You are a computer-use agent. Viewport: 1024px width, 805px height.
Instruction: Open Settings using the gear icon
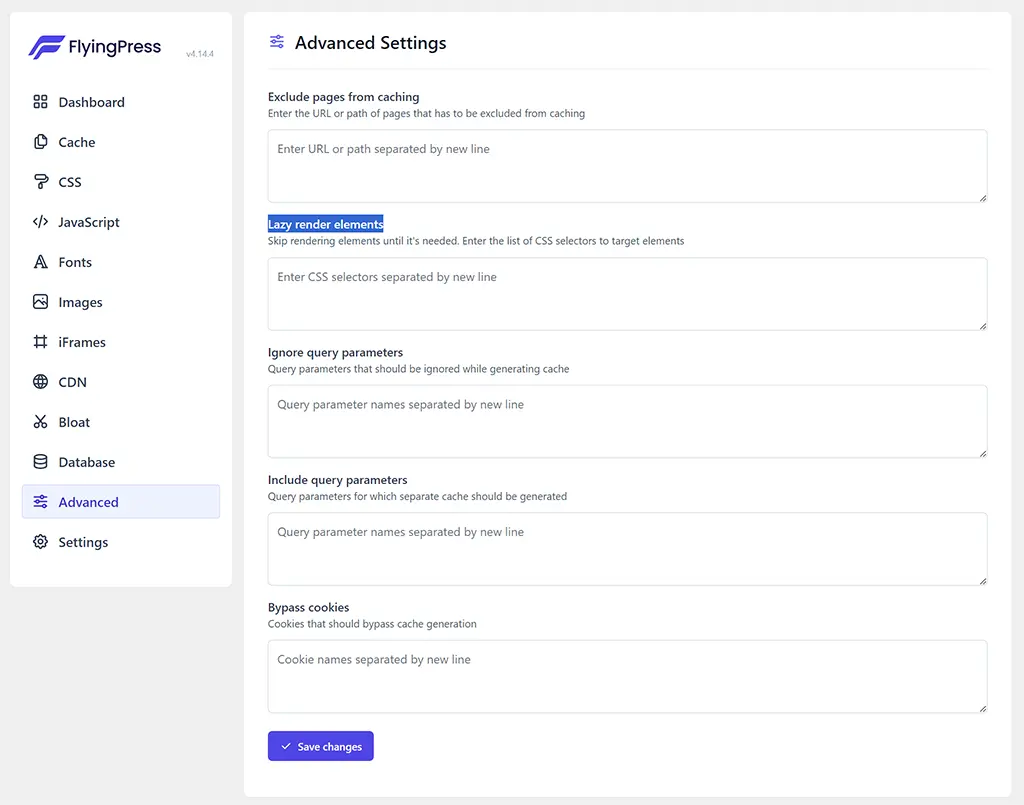[40, 542]
